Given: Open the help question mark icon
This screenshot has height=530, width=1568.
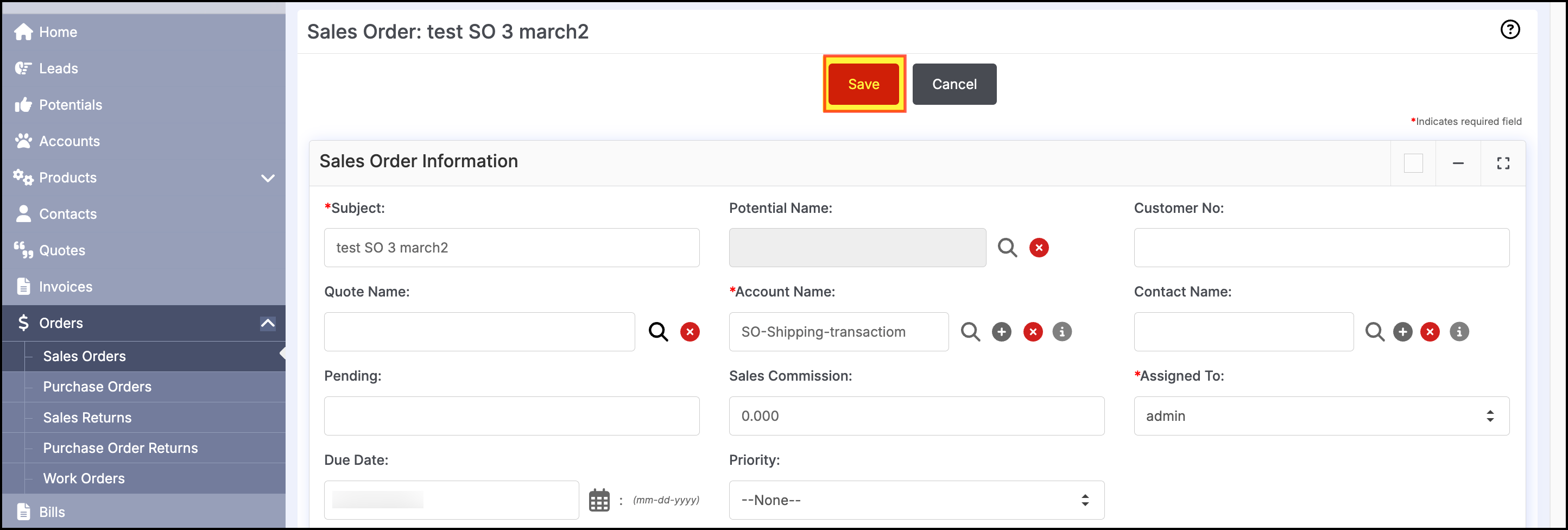Looking at the screenshot, I should click(x=1509, y=29).
